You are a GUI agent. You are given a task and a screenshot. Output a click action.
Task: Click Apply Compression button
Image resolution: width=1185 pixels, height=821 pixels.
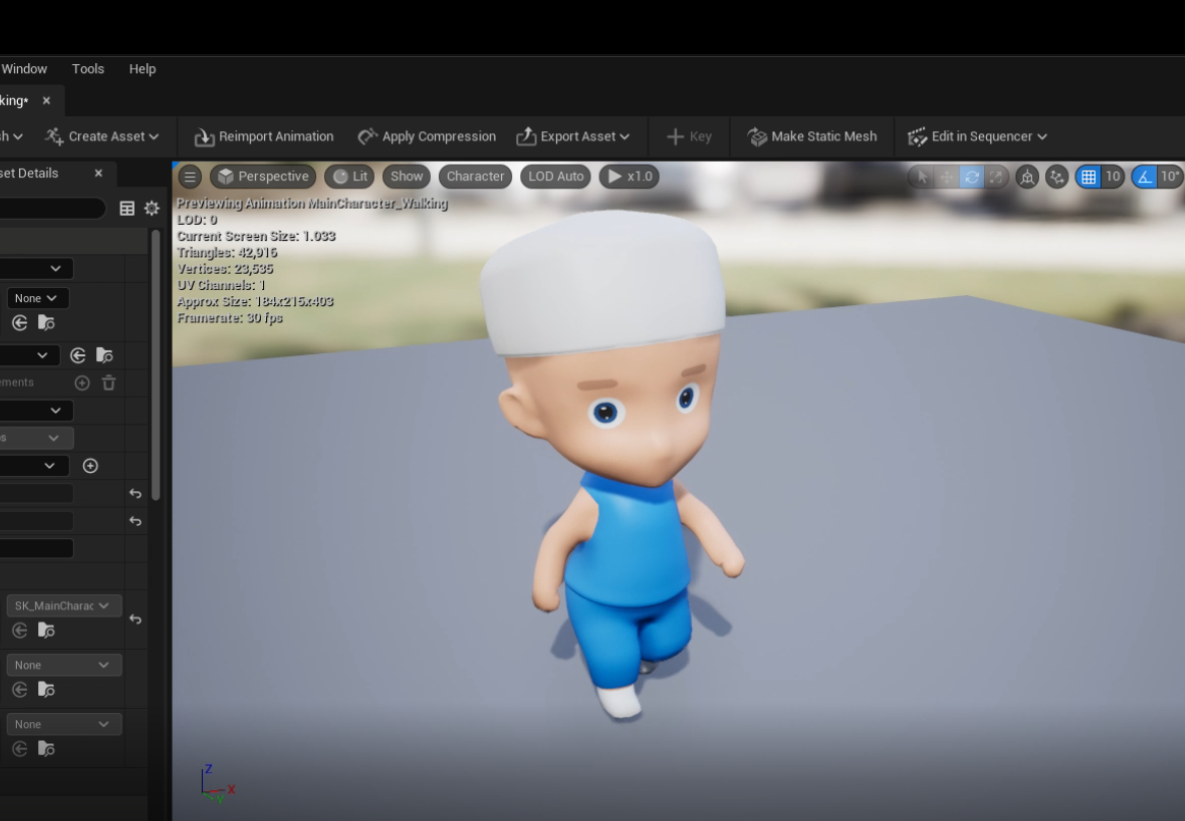click(x=427, y=137)
